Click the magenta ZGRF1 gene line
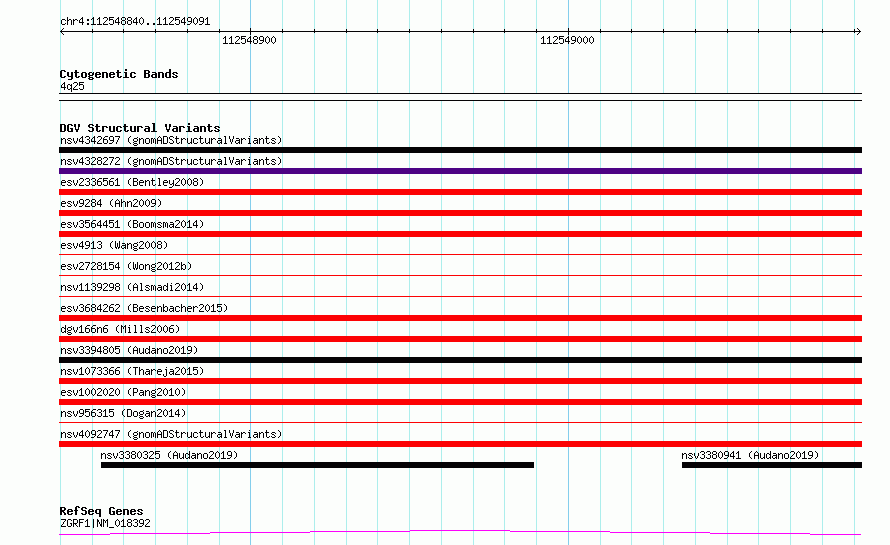 460,533
